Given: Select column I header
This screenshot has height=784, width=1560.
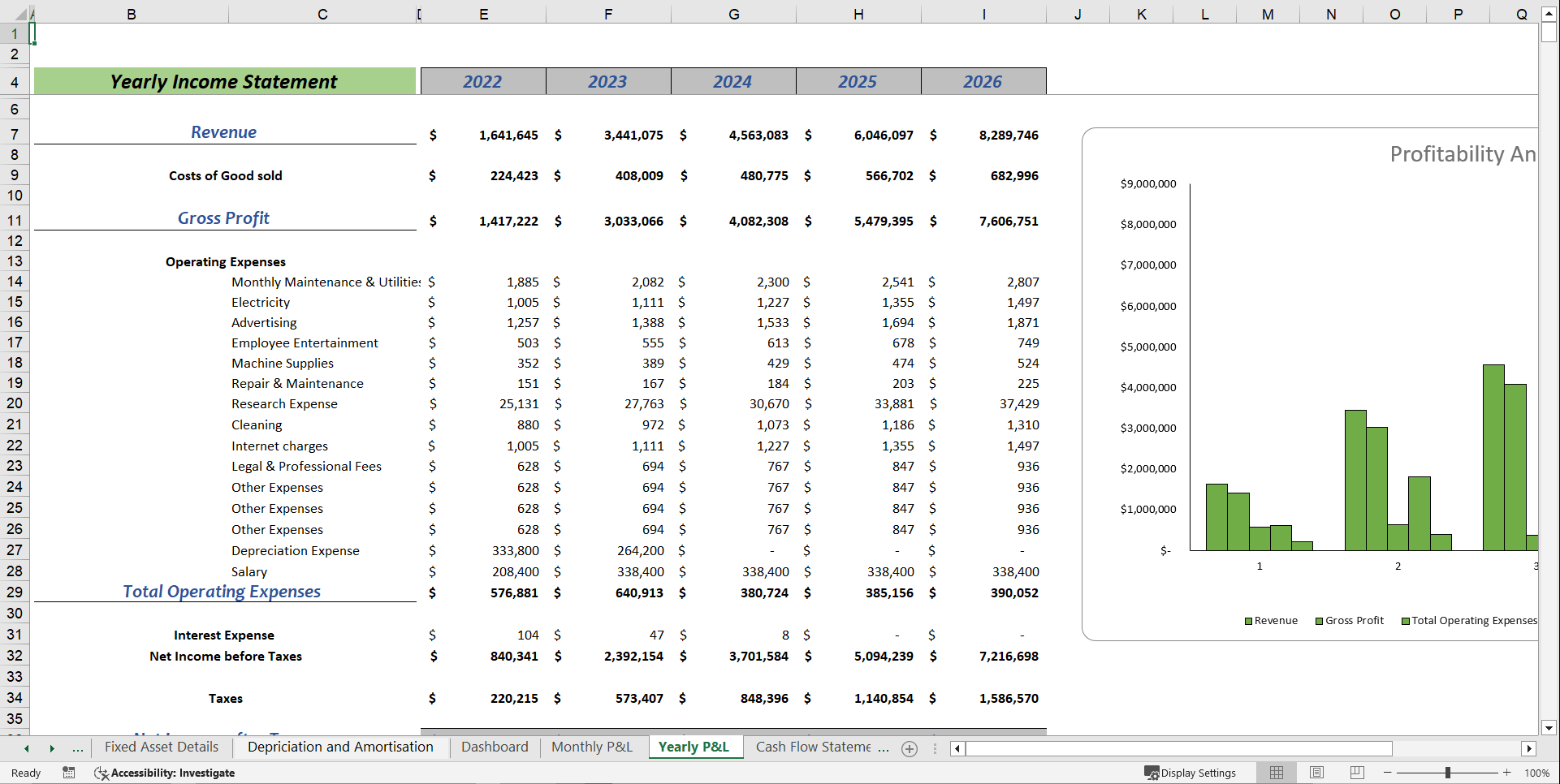Looking at the screenshot, I should 983,14.
